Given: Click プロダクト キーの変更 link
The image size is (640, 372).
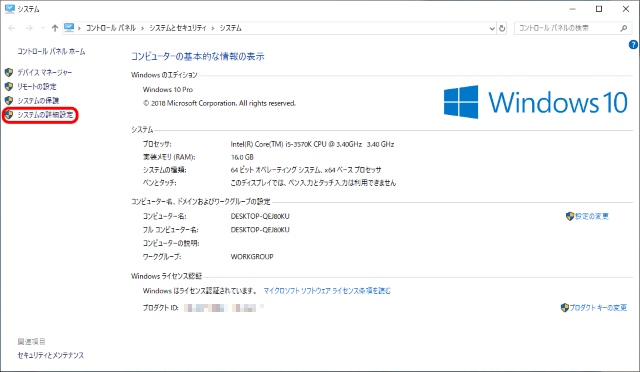Looking at the screenshot, I should pos(598,307).
